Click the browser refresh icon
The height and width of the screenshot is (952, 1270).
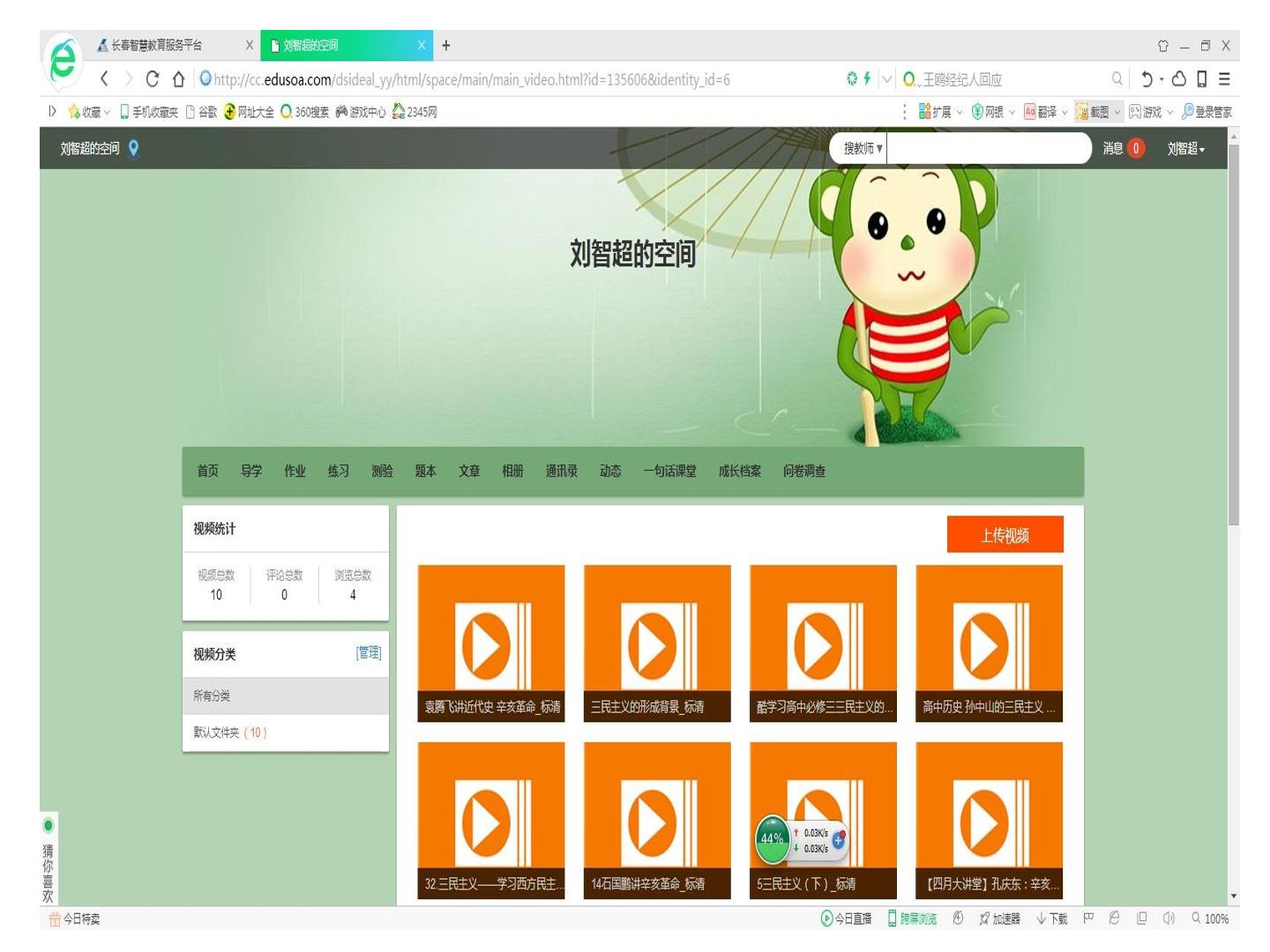click(x=152, y=79)
